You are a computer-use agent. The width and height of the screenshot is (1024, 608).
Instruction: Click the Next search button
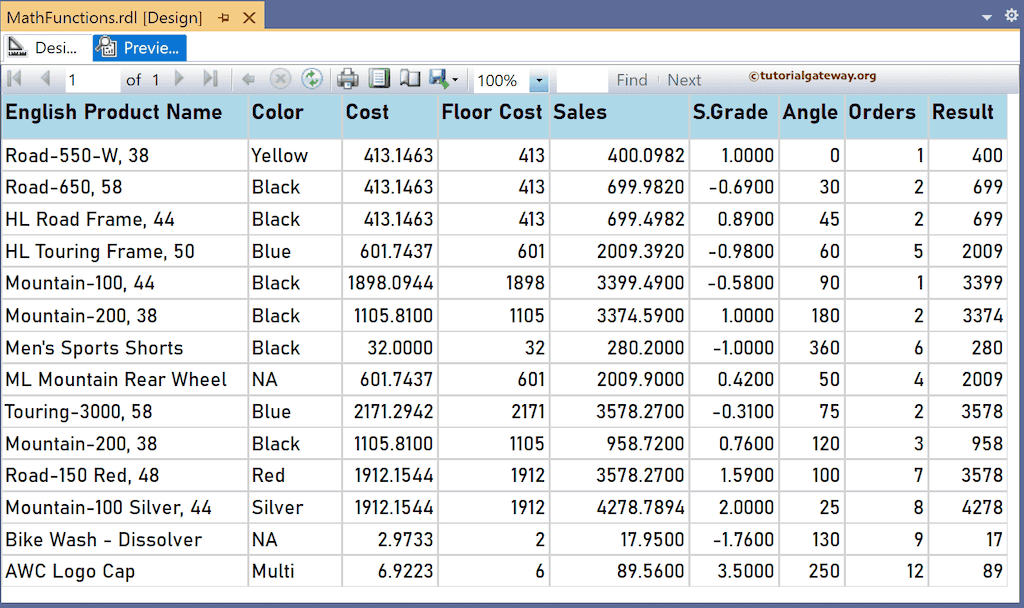(x=684, y=79)
